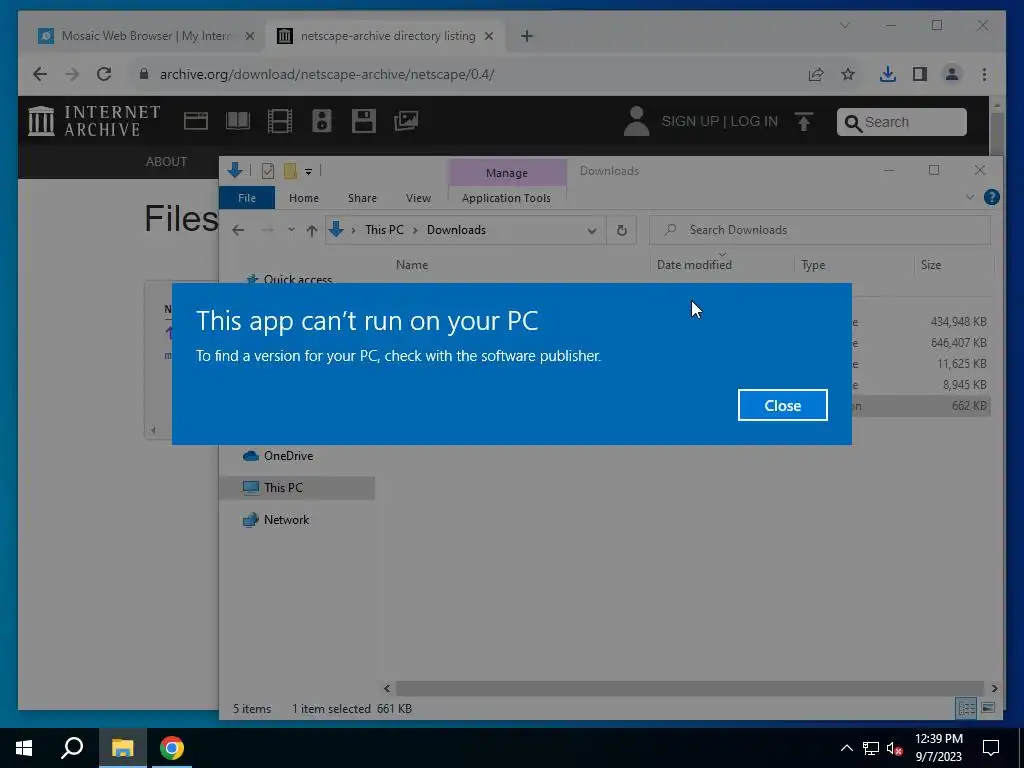This screenshot has width=1024, height=768.
Task: Open Customize Quick Access Toolbar dropdown
Action: [308, 172]
